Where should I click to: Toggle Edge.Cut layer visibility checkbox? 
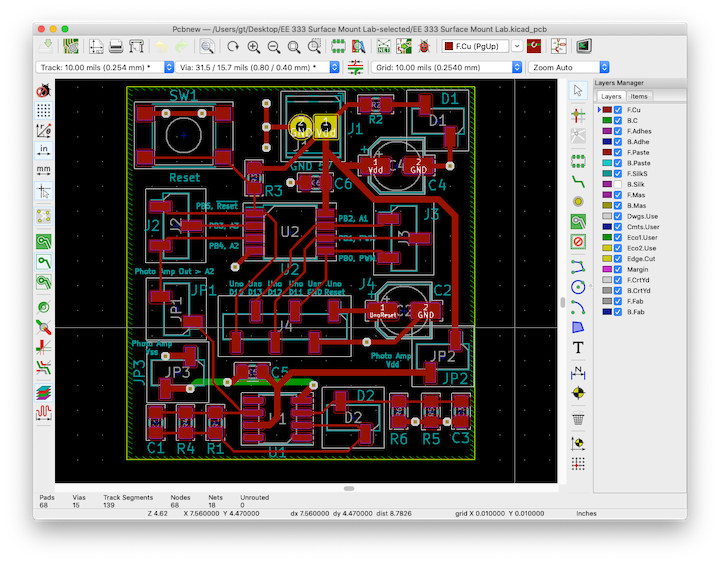(618, 258)
